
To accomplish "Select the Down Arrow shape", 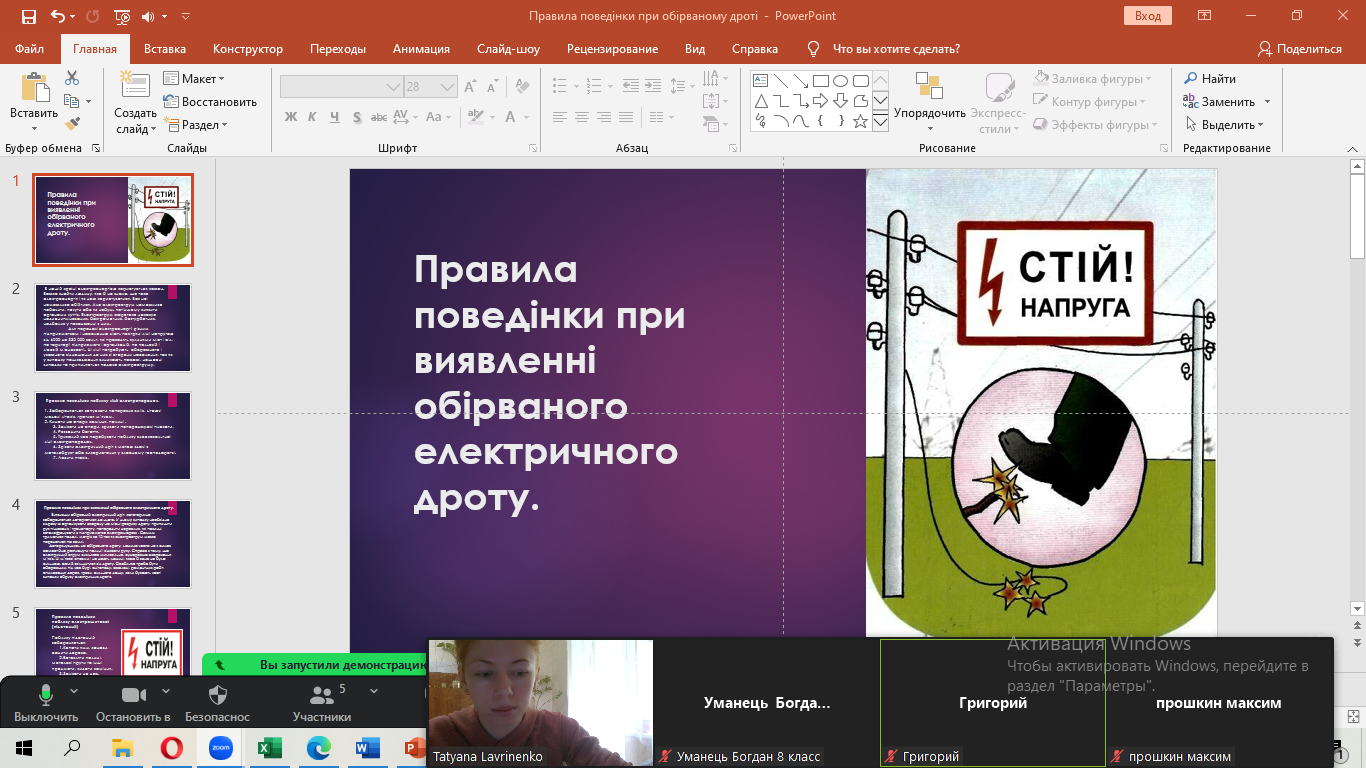I will 840,101.
